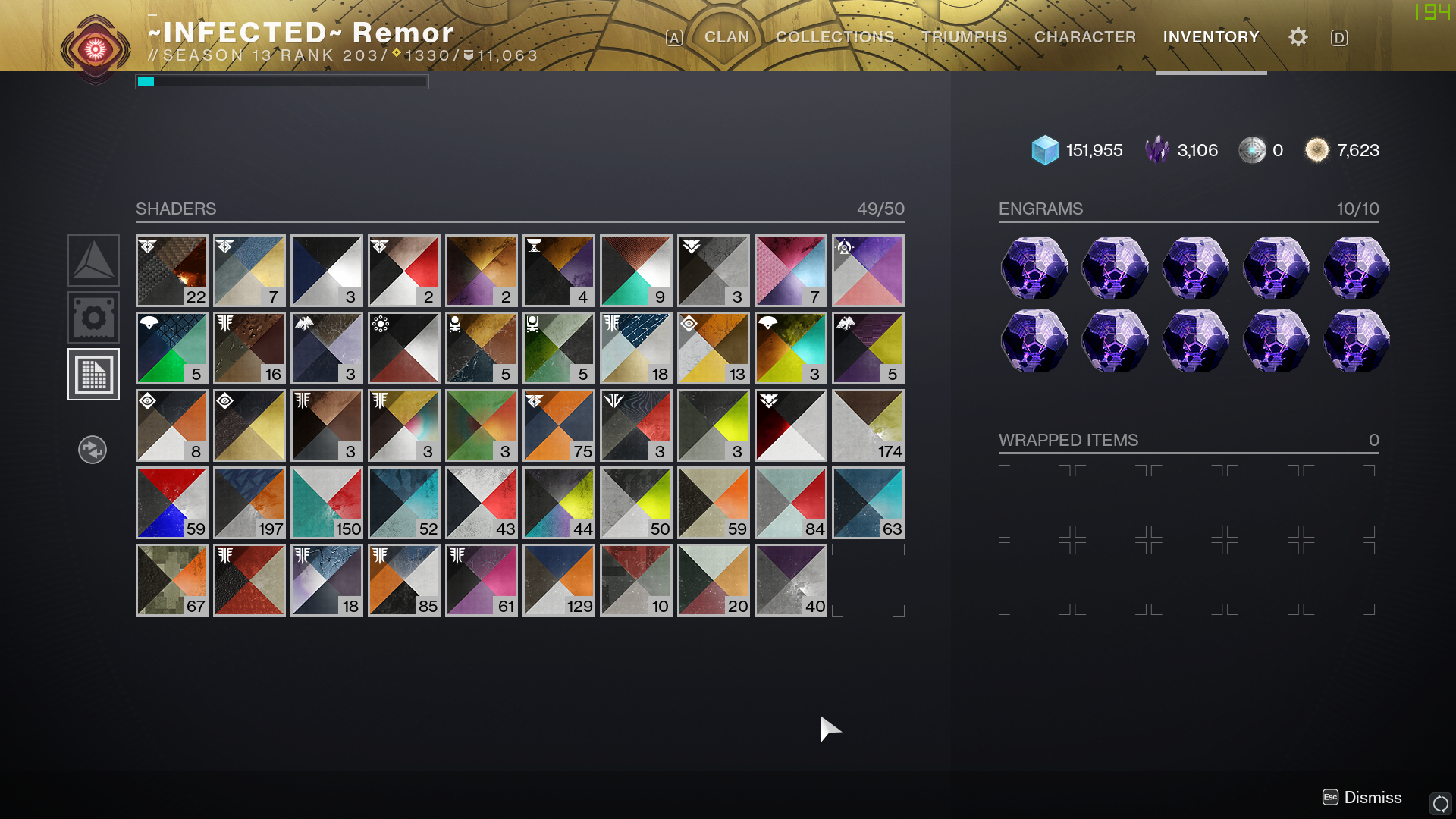Click the currency icon beside the 0 balance
This screenshot has height=819, width=1456.
click(x=1252, y=150)
